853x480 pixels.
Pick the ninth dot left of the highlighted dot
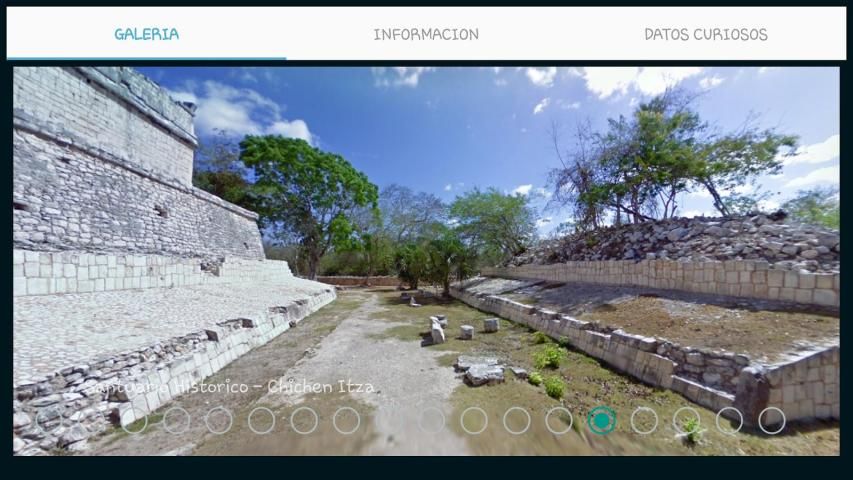coord(219,420)
